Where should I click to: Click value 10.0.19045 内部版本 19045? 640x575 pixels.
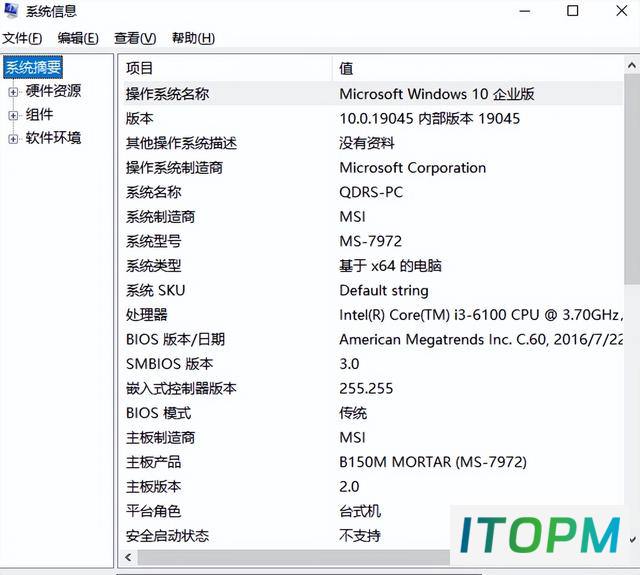(430, 119)
